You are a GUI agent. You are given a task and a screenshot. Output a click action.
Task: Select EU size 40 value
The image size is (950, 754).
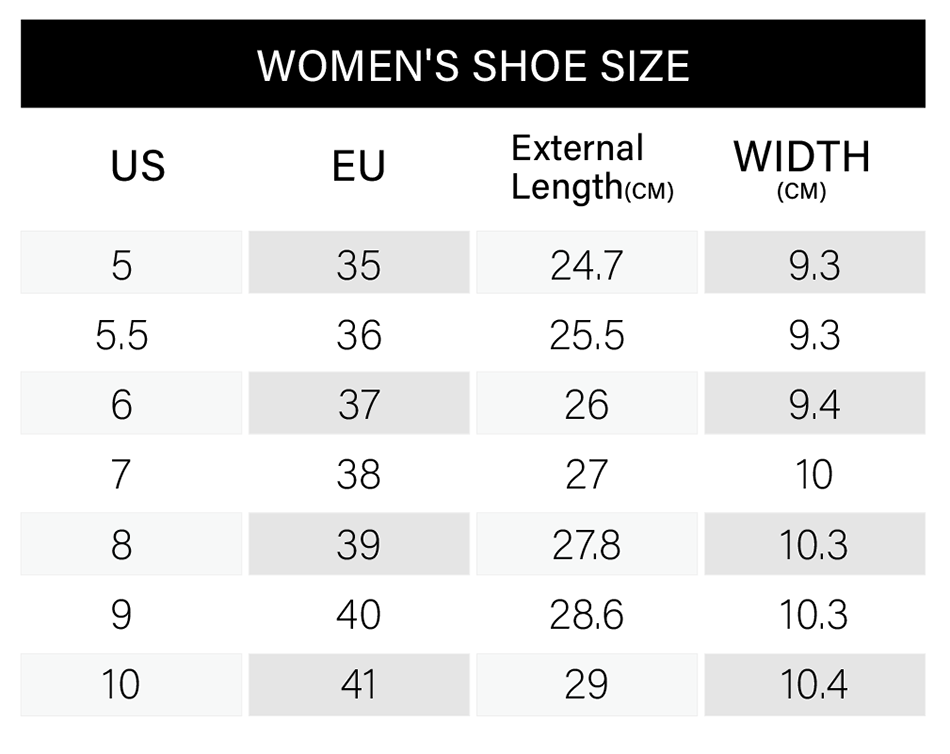359,615
